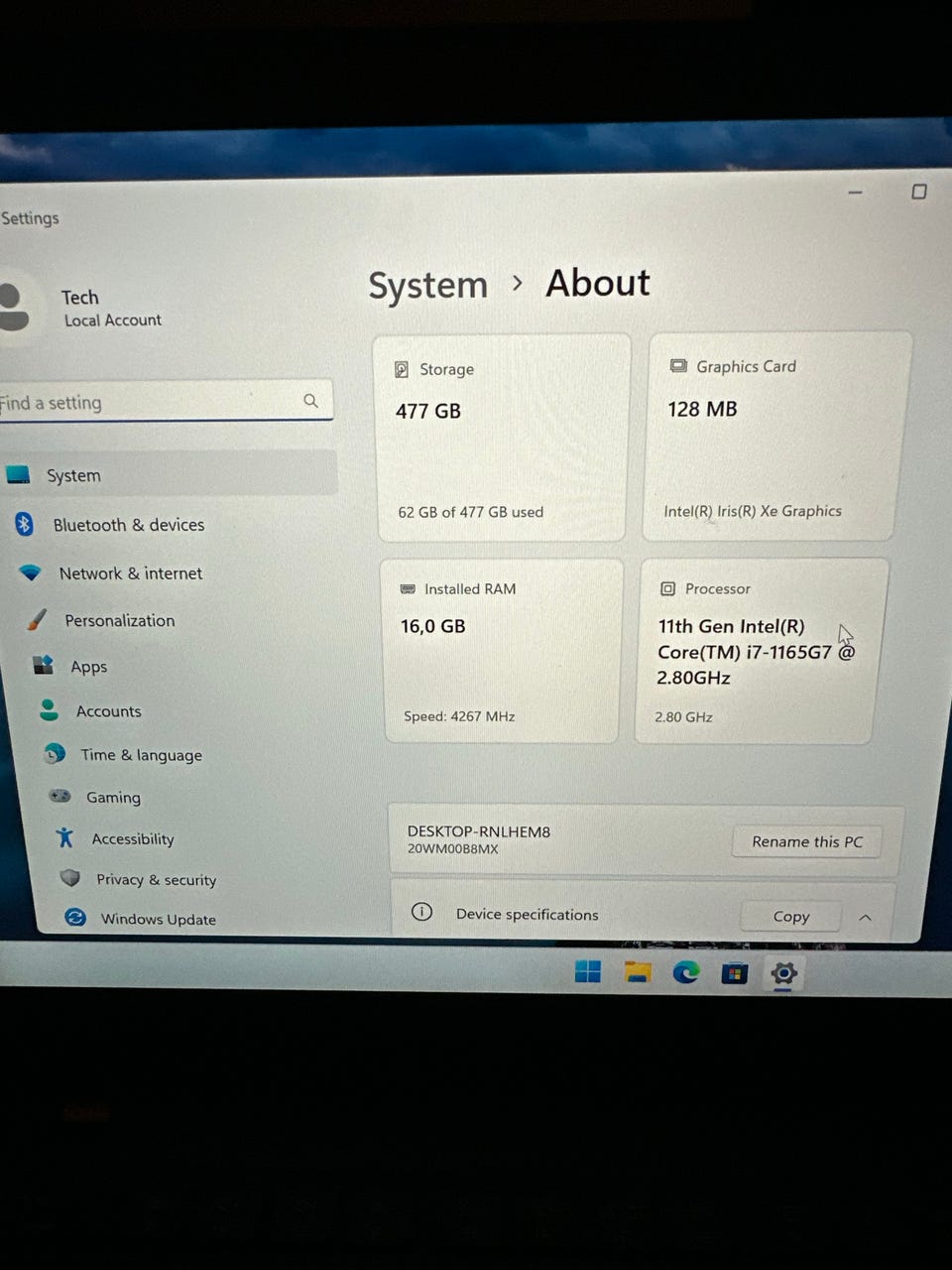The height and width of the screenshot is (1270, 952).
Task: Open Privacy & security settings
Action: pos(156,880)
